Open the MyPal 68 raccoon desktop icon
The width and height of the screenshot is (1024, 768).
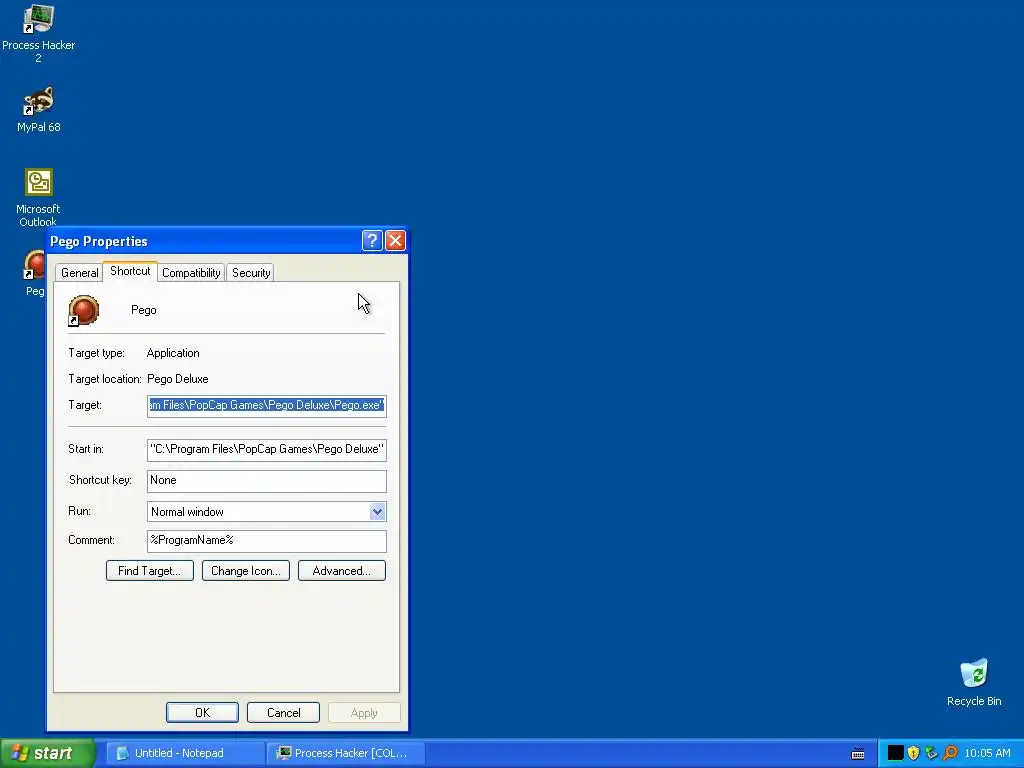click(x=38, y=108)
